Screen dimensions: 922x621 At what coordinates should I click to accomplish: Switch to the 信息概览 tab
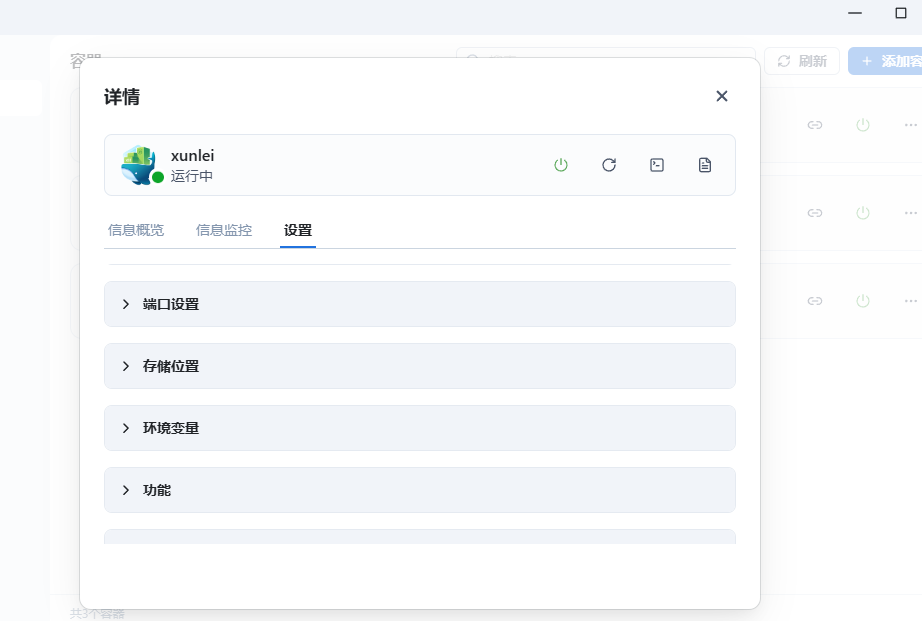tap(136, 229)
